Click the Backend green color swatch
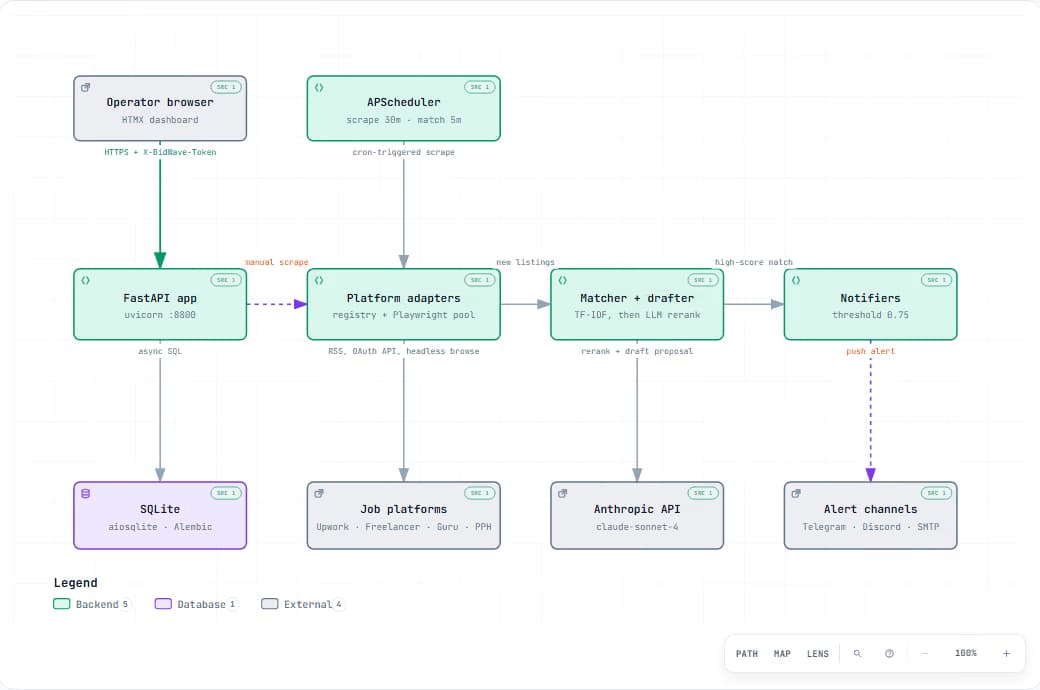1040x690 pixels. coord(62,604)
